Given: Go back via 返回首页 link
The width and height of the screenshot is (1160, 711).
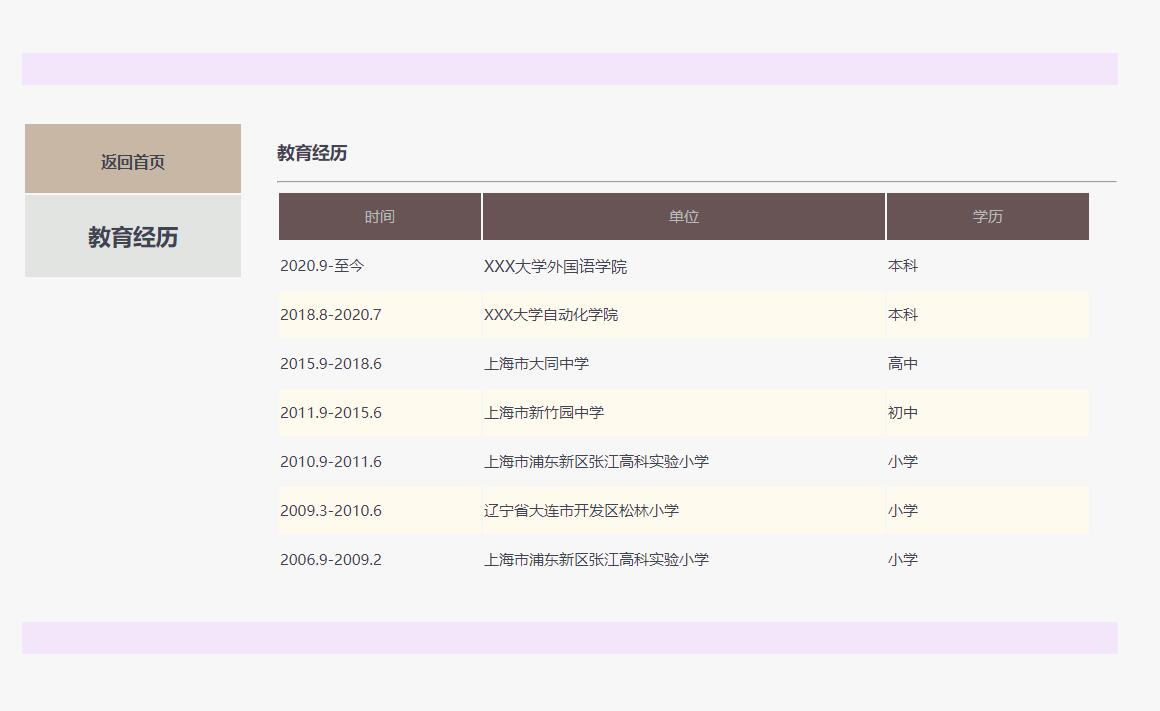Looking at the screenshot, I should pos(133,159).
